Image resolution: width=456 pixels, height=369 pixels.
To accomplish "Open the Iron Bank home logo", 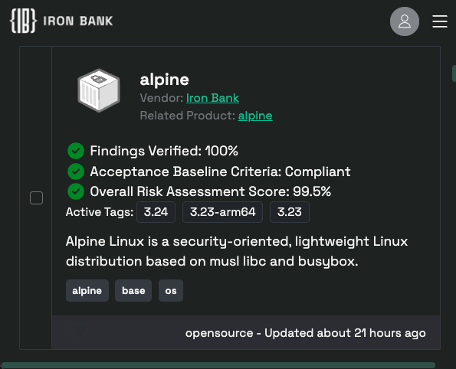I will click(62, 21).
